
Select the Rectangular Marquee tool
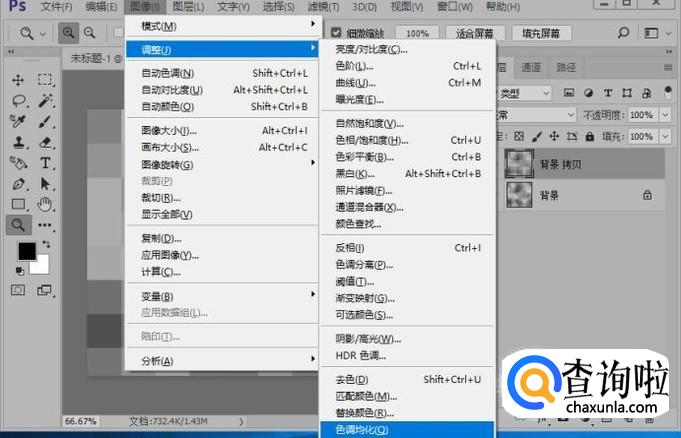[45, 80]
